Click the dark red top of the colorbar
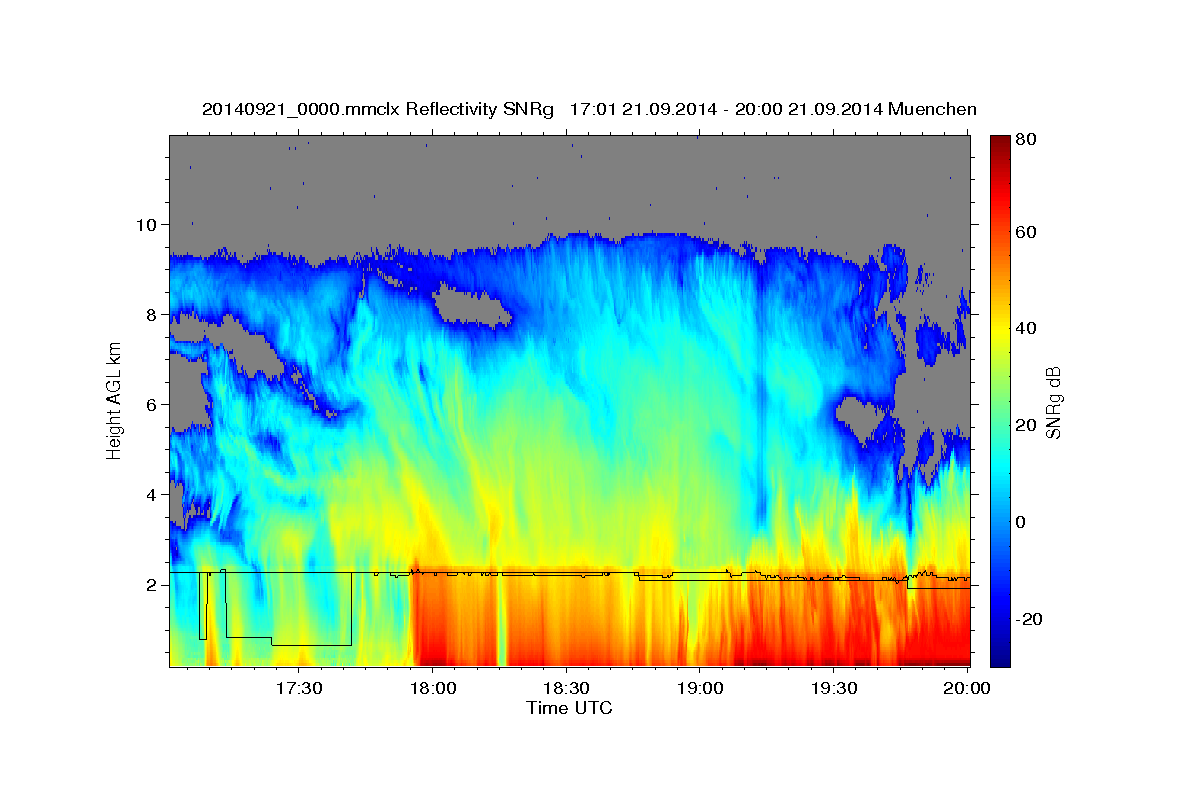Image resolution: width=1200 pixels, height=800 pixels. (999, 143)
